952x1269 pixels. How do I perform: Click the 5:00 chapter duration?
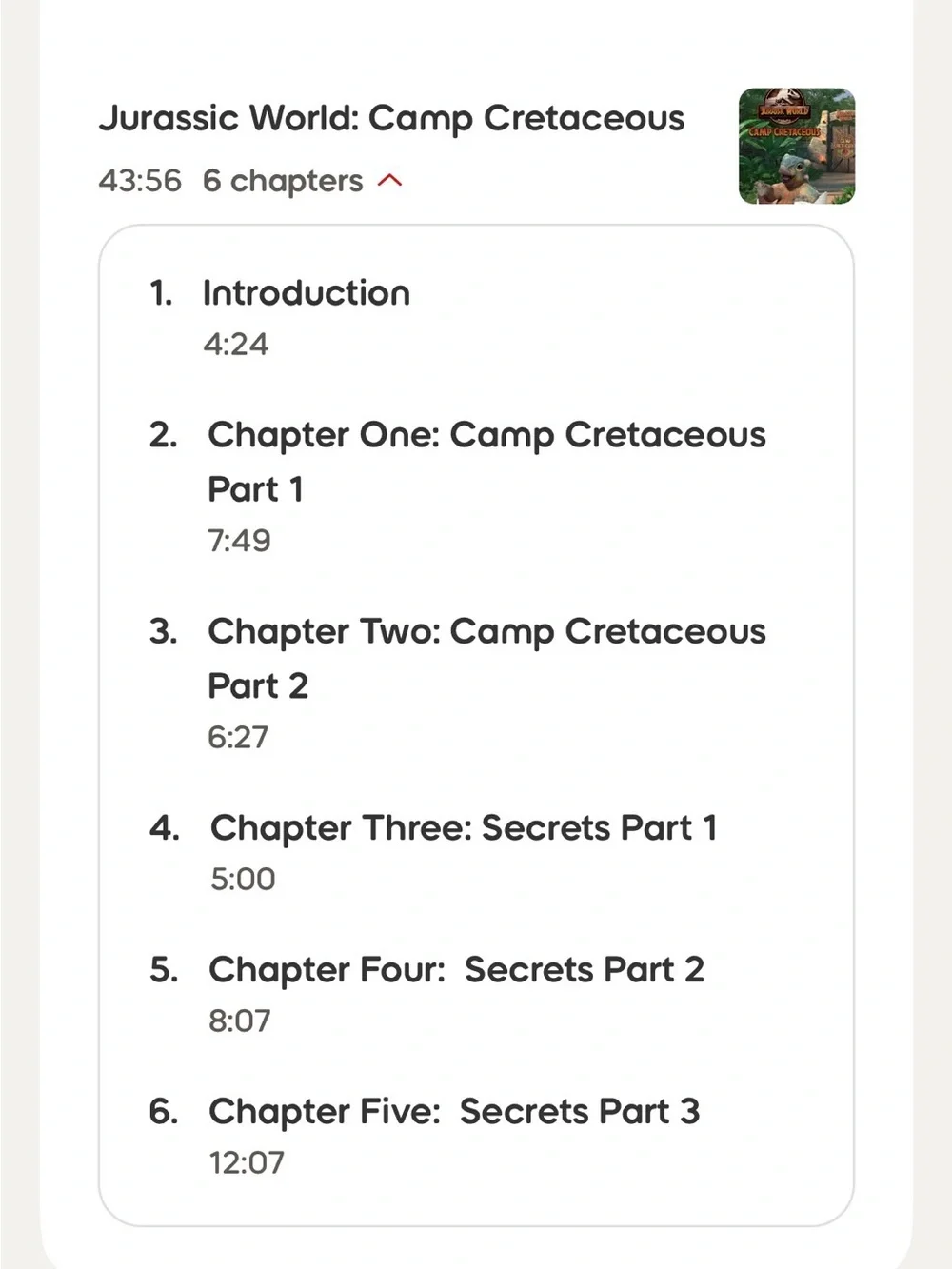click(x=243, y=879)
